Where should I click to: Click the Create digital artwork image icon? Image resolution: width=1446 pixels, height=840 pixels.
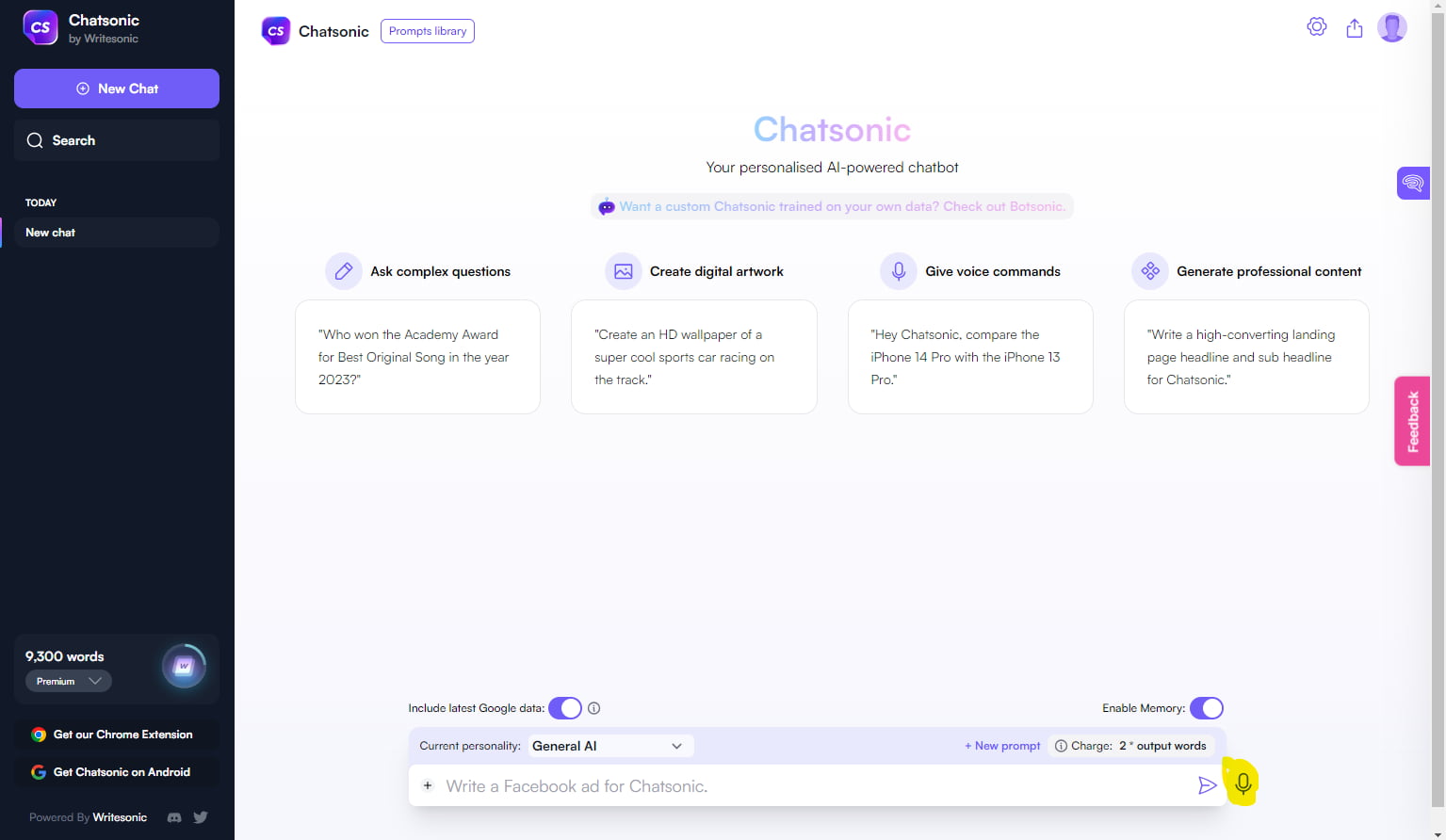(622, 270)
